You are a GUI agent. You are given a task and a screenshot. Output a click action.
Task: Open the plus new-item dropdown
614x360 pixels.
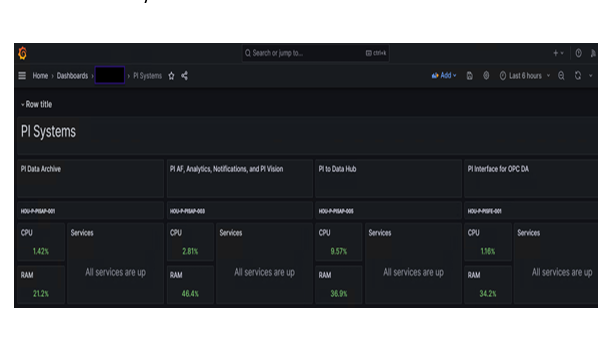tap(558, 53)
